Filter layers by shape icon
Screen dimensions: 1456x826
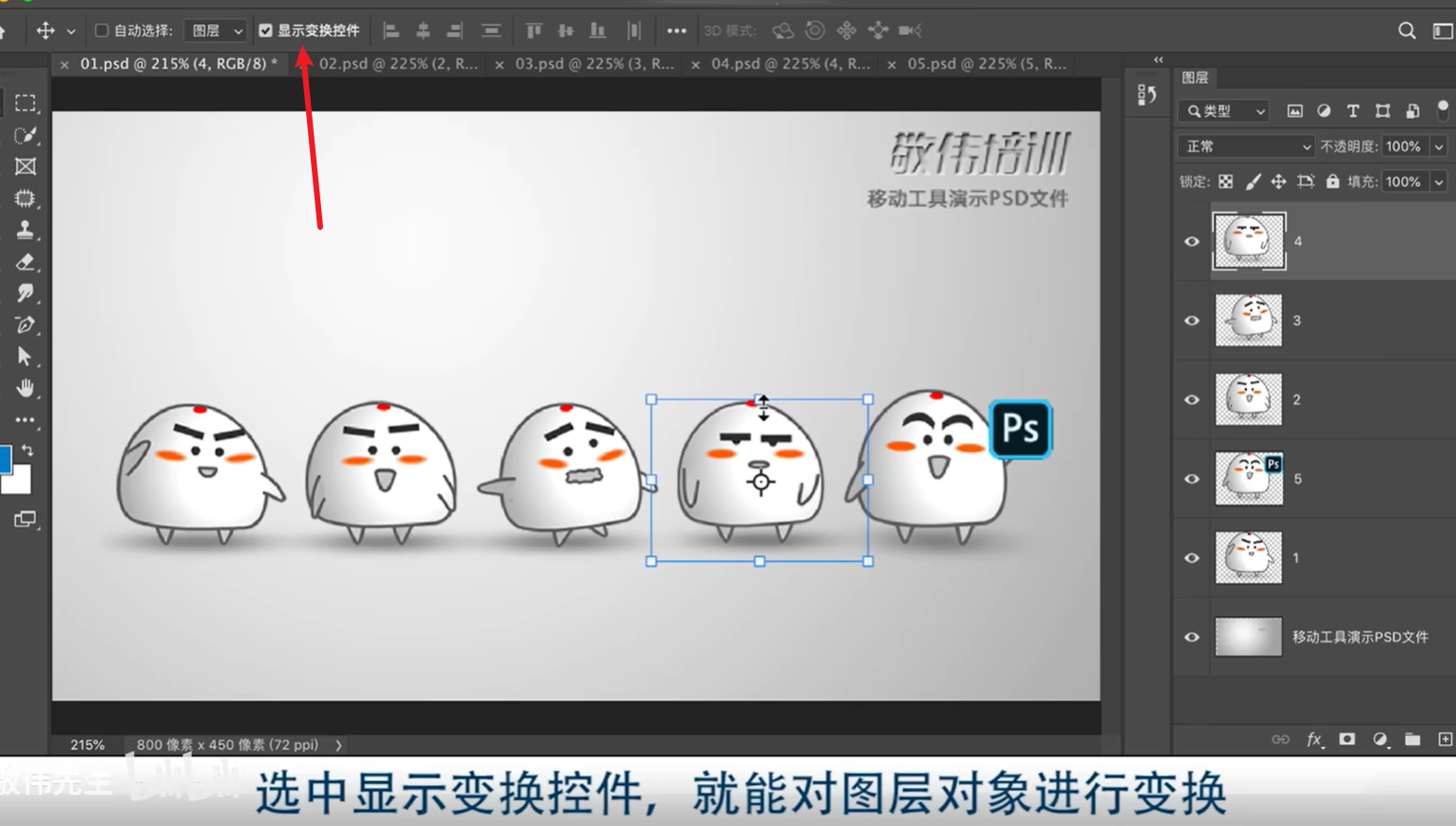(x=1383, y=111)
